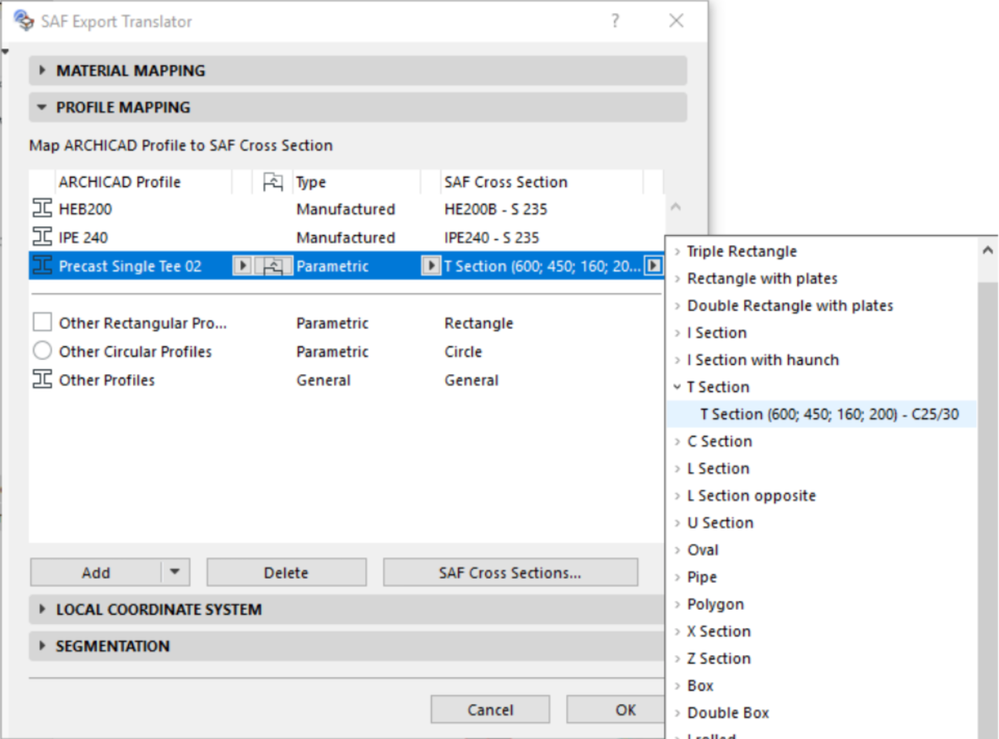Expand Triple Rectangle in cross section list
The height and width of the screenshot is (739, 999).
[677, 251]
